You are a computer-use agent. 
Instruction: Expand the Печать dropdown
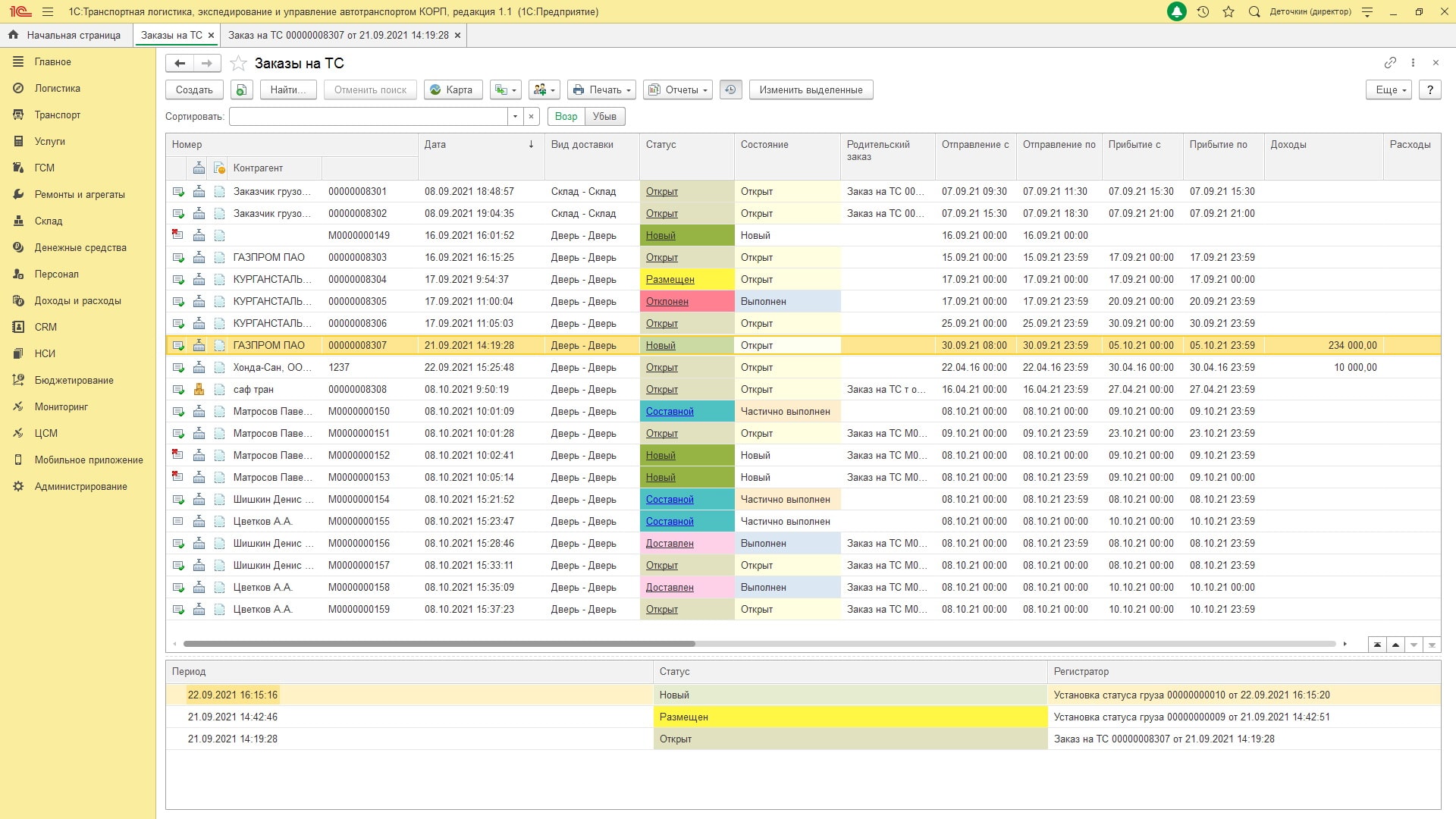click(x=602, y=89)
